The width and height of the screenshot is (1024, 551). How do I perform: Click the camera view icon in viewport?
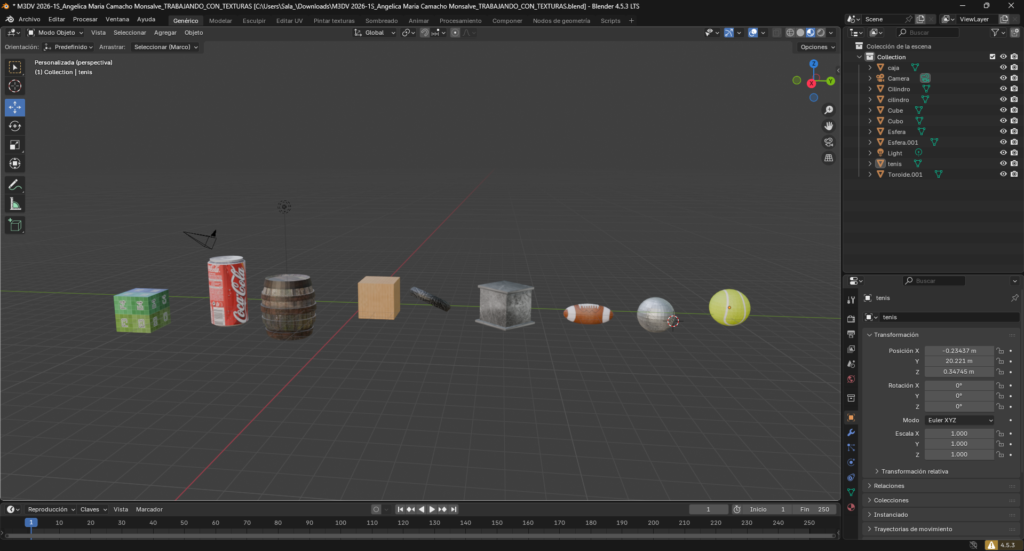tap(829, 142)
